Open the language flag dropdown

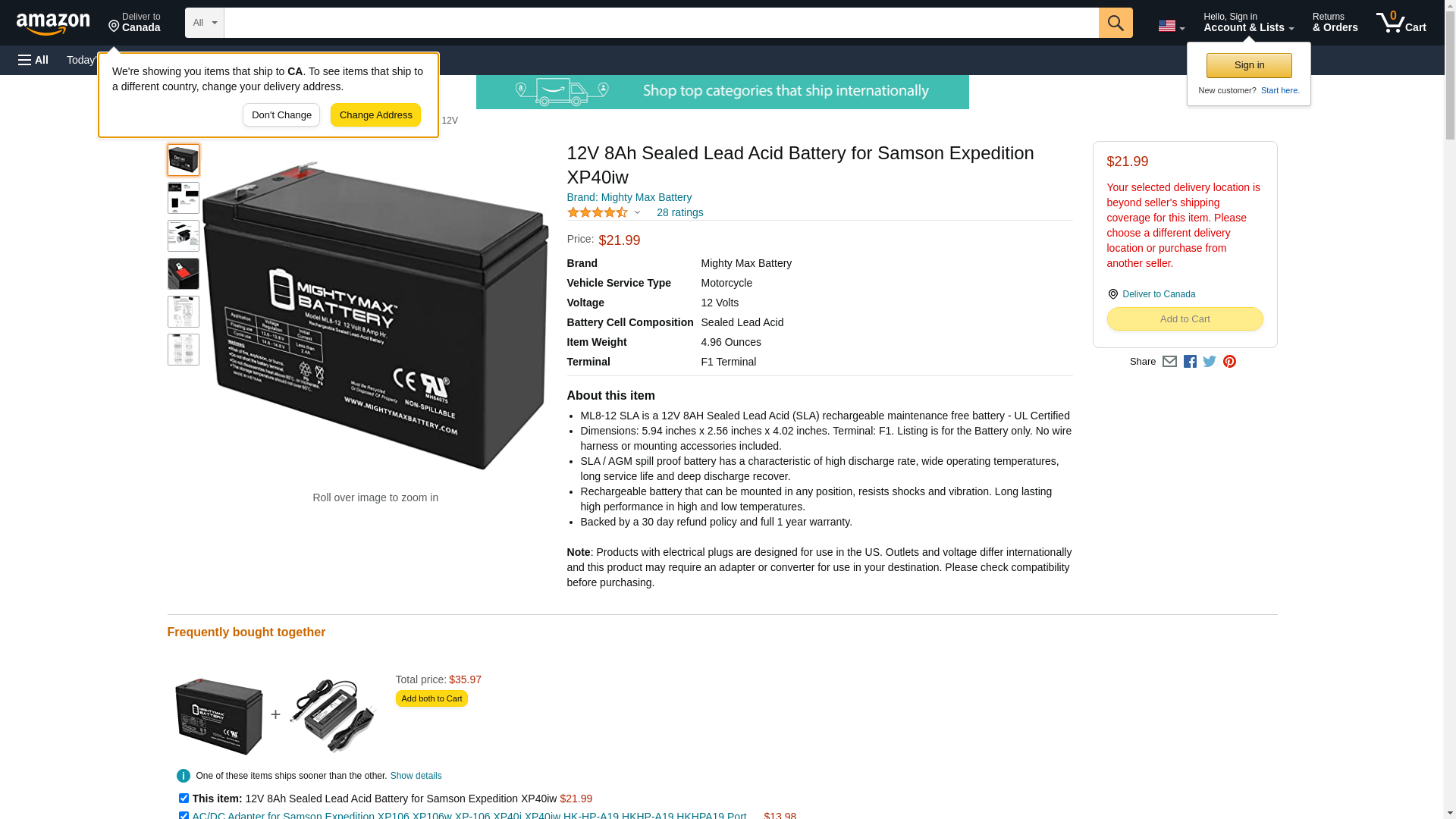(x=1171, y=26)
